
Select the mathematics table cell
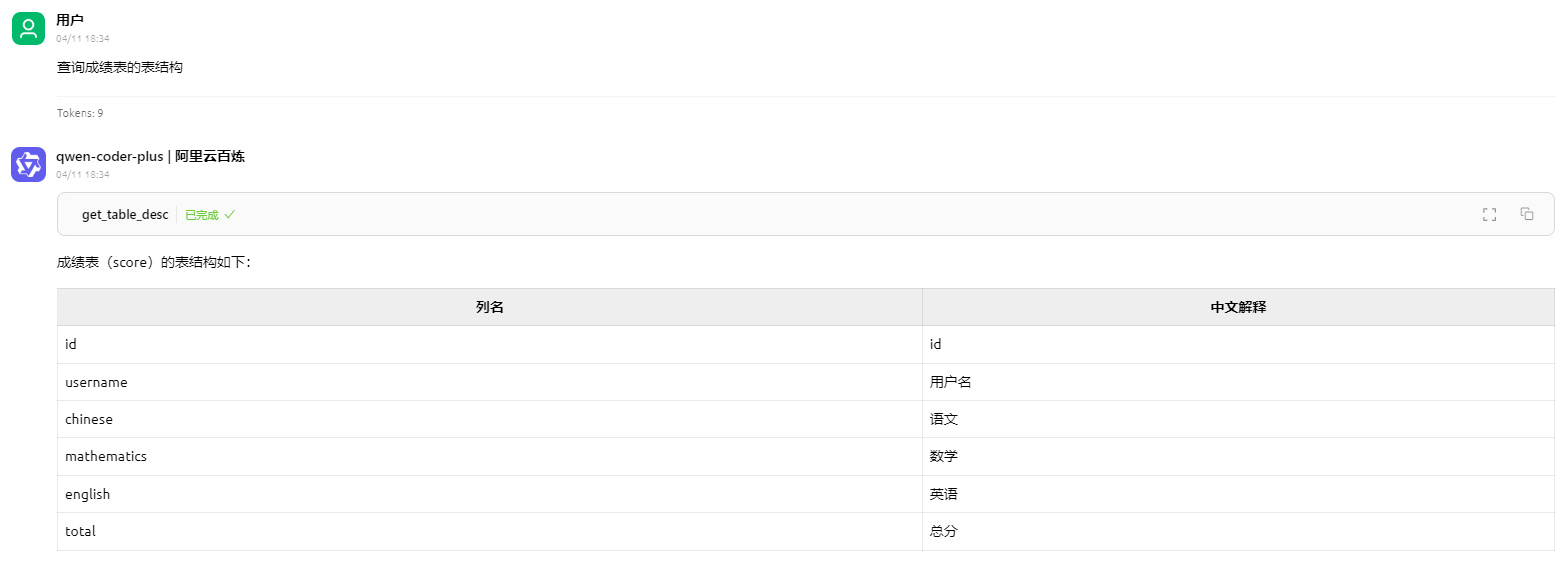click(x=106, y=456)
